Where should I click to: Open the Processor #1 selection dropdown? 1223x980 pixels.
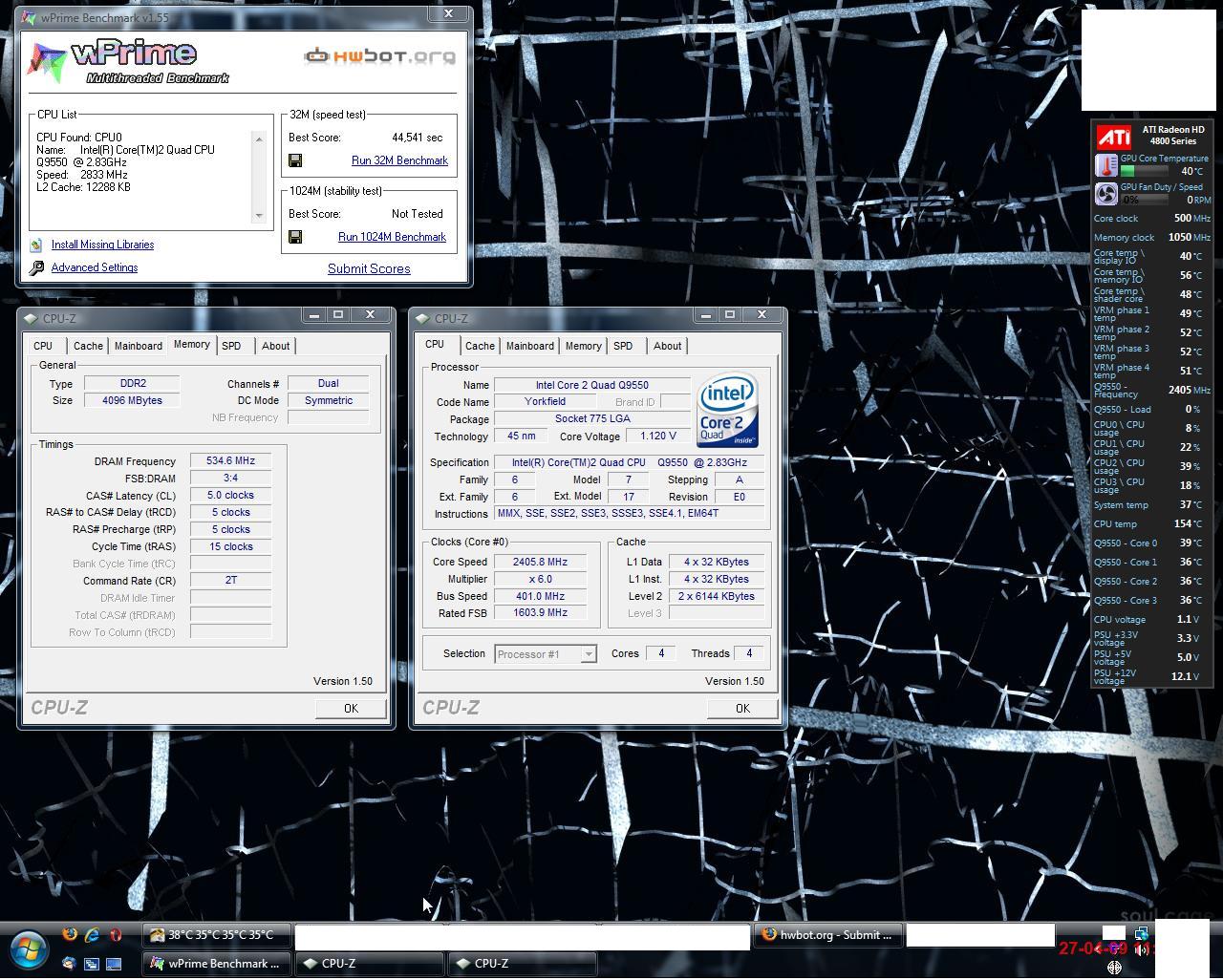point(546,654)
